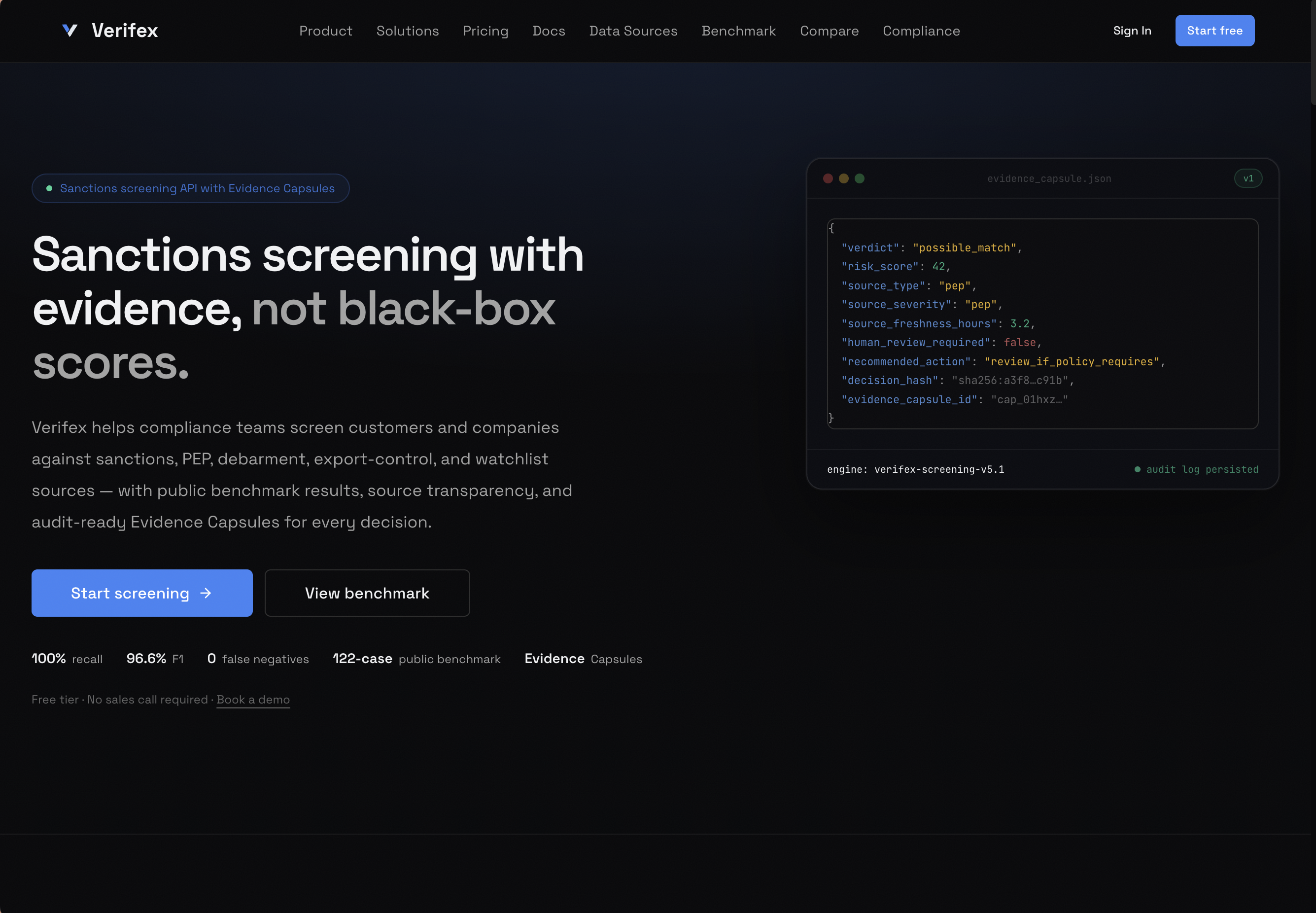Open the Docs nav link
Viewport: 1316px width, 913px height.
[549, 31]
